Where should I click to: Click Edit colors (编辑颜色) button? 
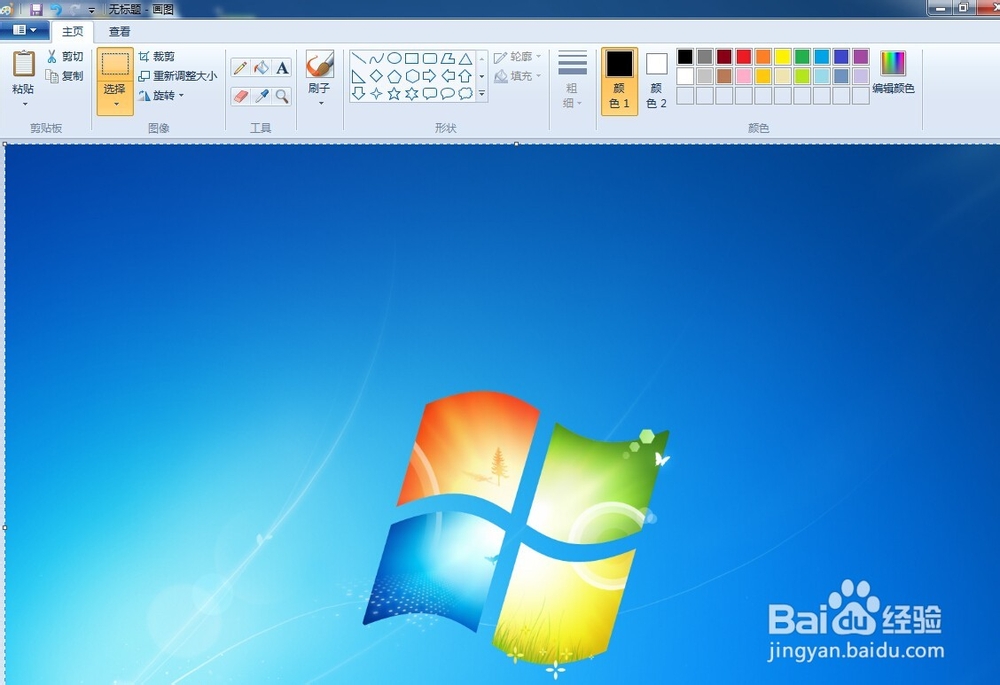[x=893, y=72]
